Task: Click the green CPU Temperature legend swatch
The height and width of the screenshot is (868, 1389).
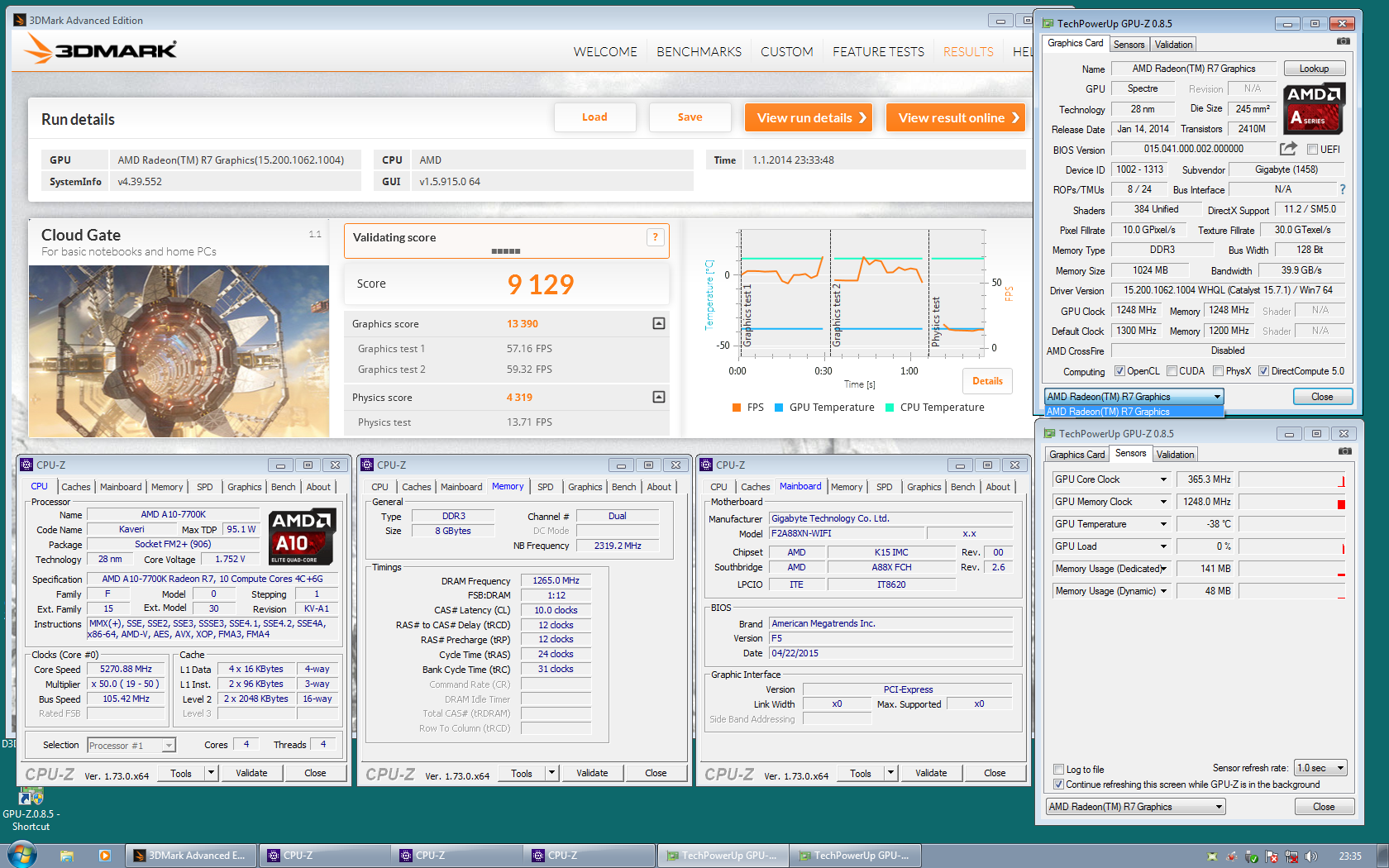Action: click(890, 408)
